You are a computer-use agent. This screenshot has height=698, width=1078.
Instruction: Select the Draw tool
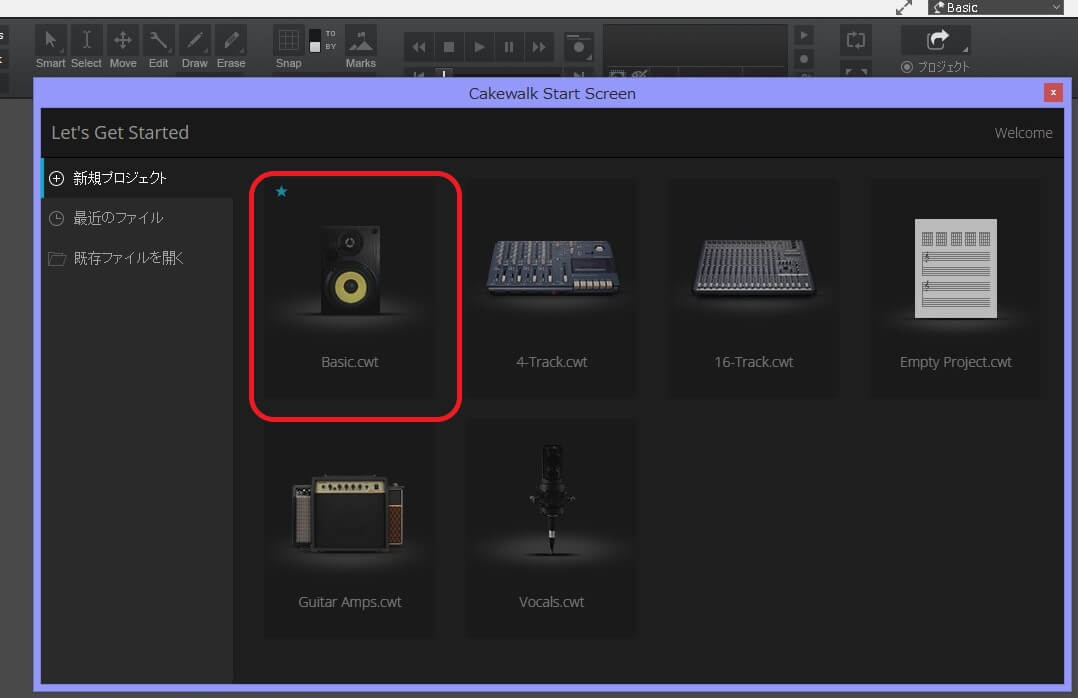point(195,47)
